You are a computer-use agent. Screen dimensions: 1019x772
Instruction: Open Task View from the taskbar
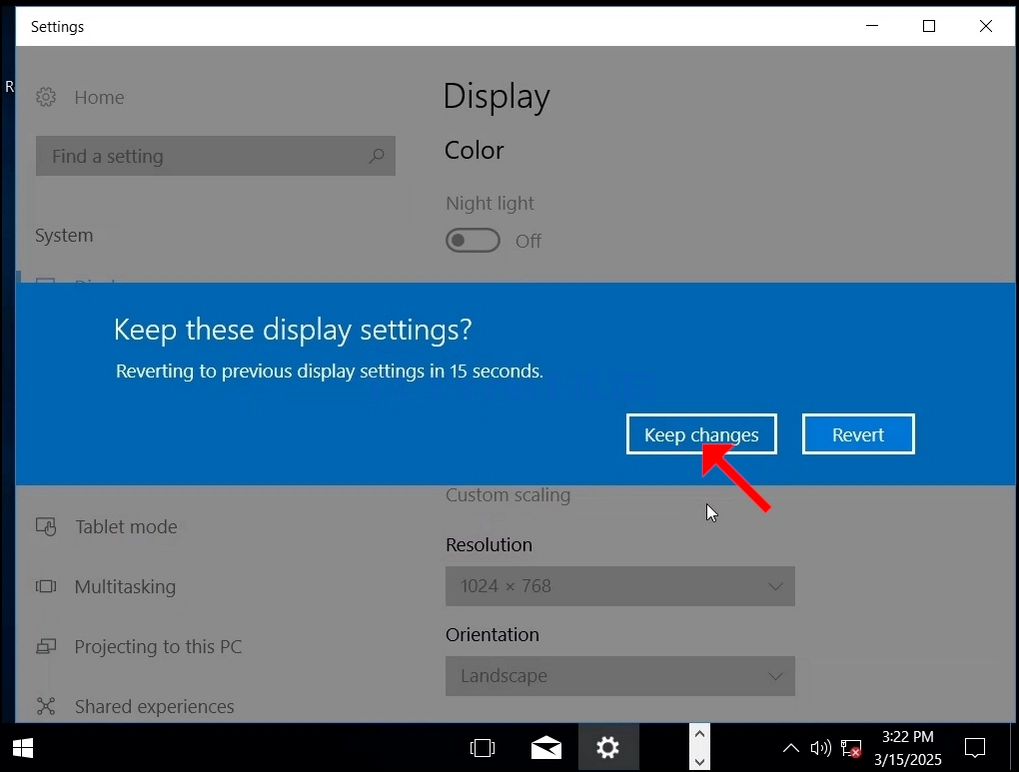(482, 748)
